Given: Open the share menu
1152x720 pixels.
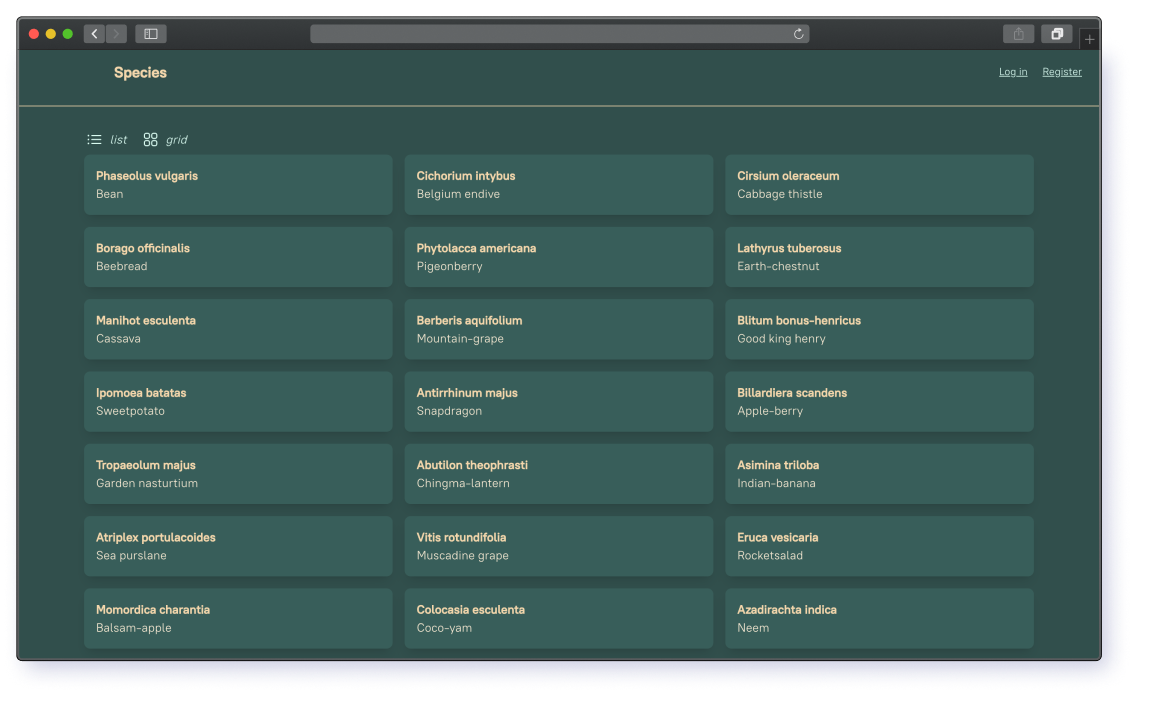Looking at the screenshot, I should coord(1018,34).
